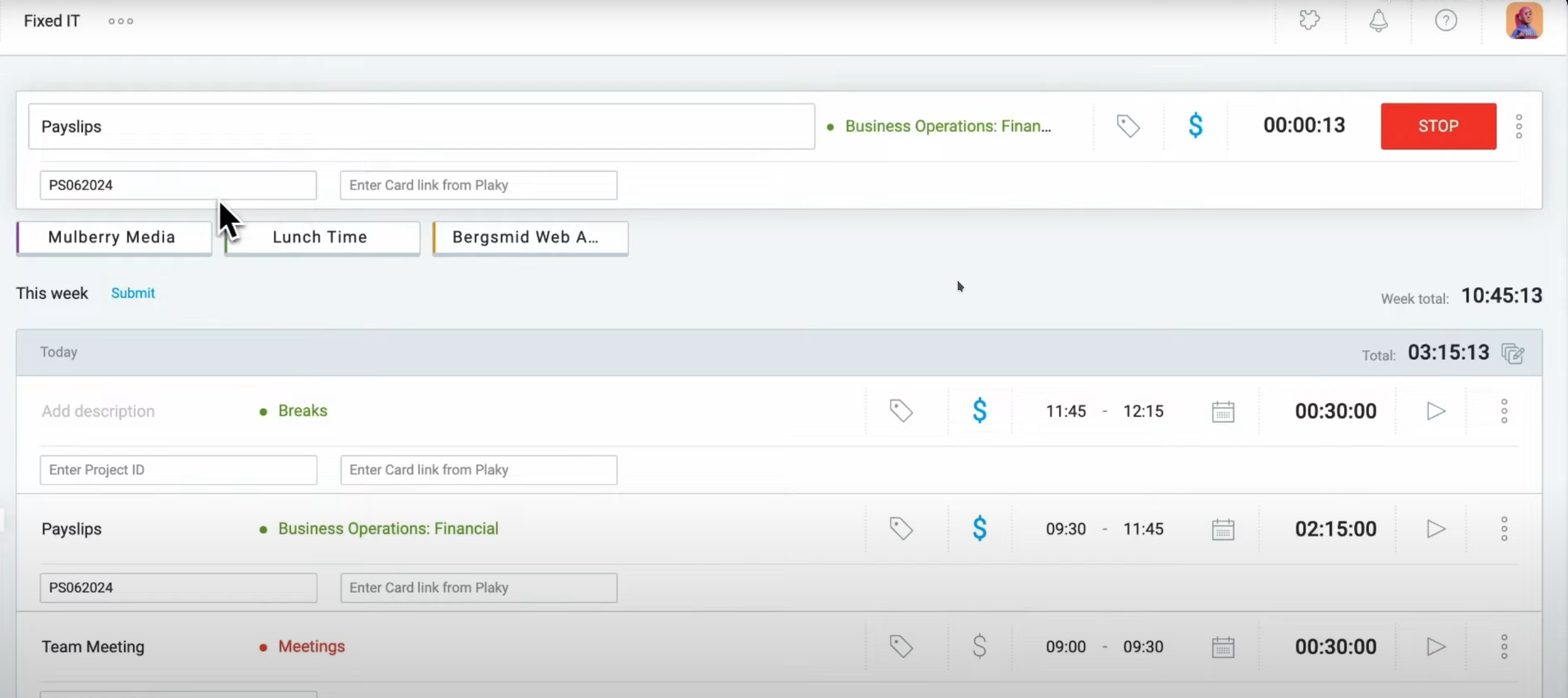Add tags to Team Meeting entry
The height and width of the screenshot is (698, 1568).
(x=901, y=646)
